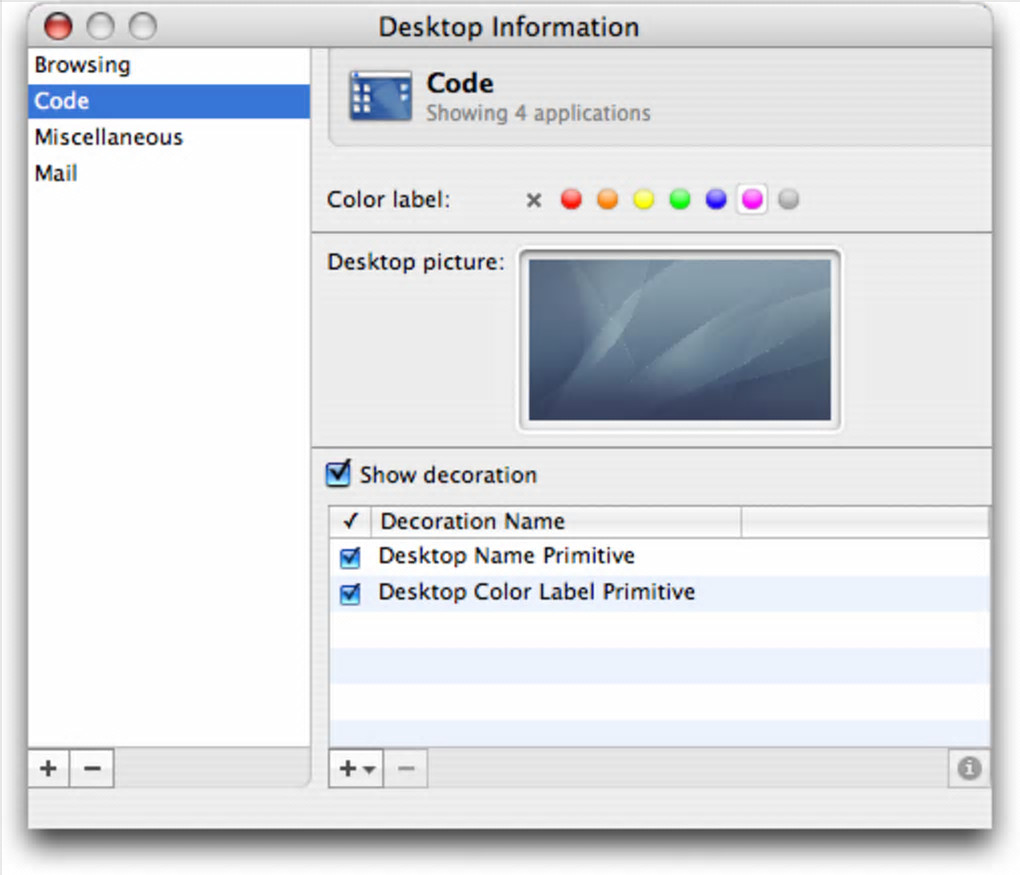Clear the color label with the X

(x=534, y=200)
